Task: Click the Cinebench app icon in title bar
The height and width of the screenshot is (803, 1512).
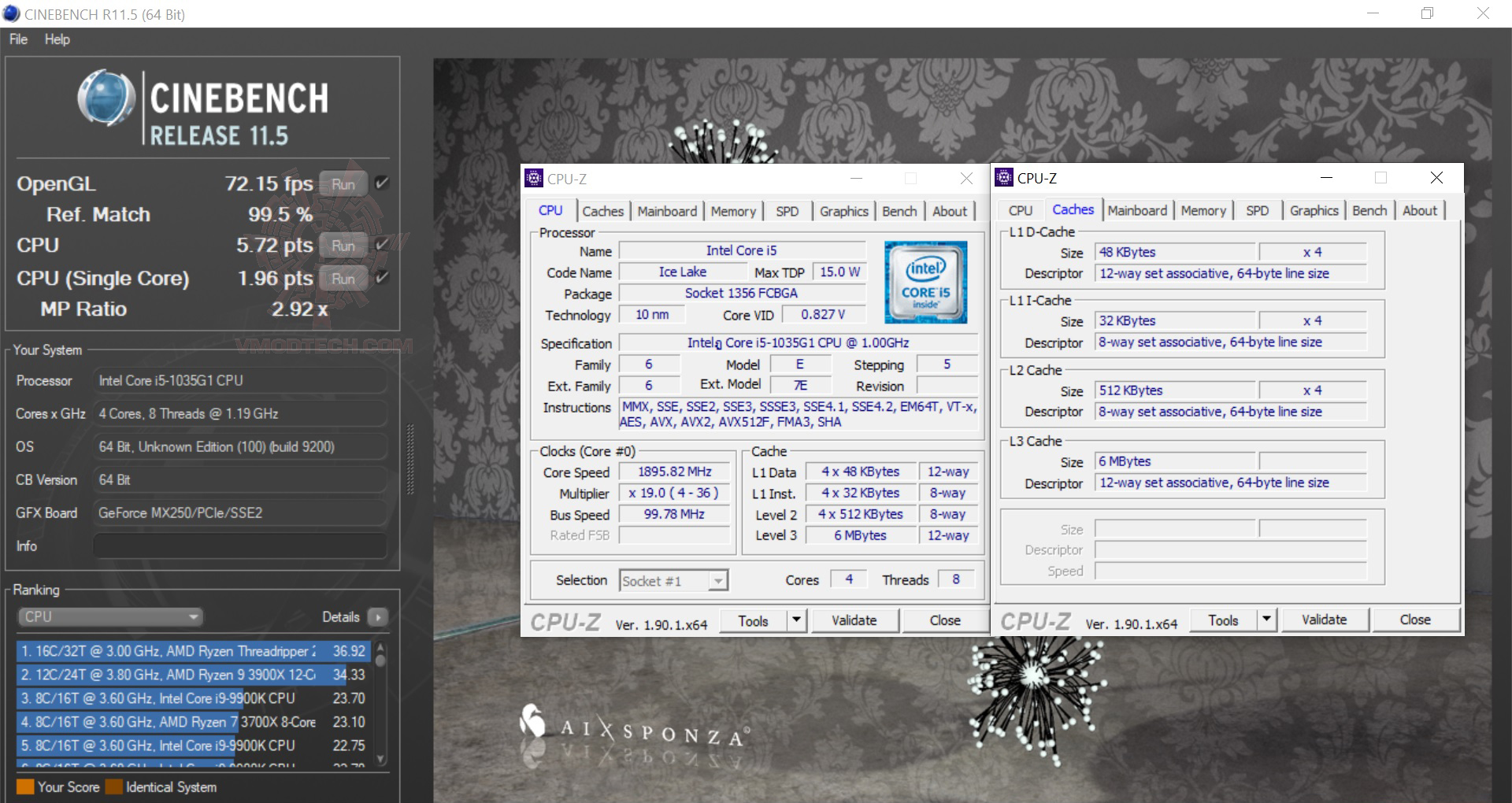Action: pos(11,14)
